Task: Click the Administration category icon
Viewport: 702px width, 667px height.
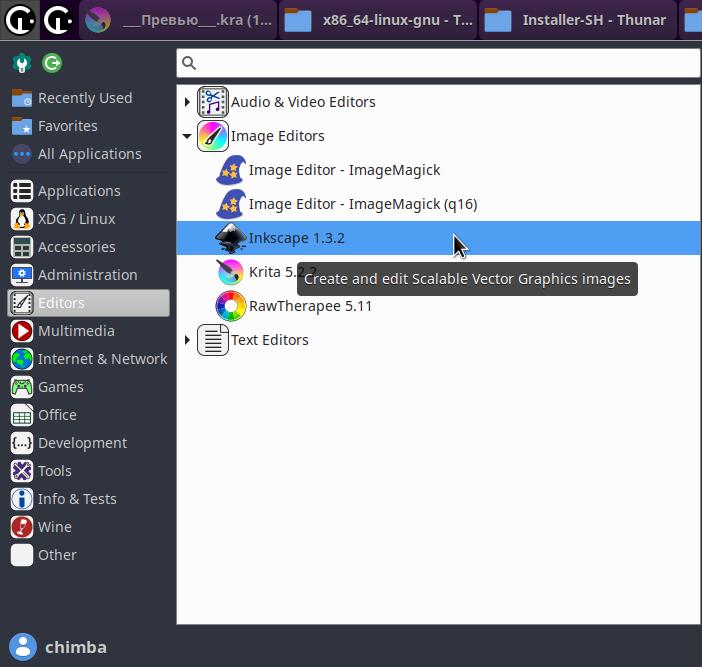Action: coord(21,275)
